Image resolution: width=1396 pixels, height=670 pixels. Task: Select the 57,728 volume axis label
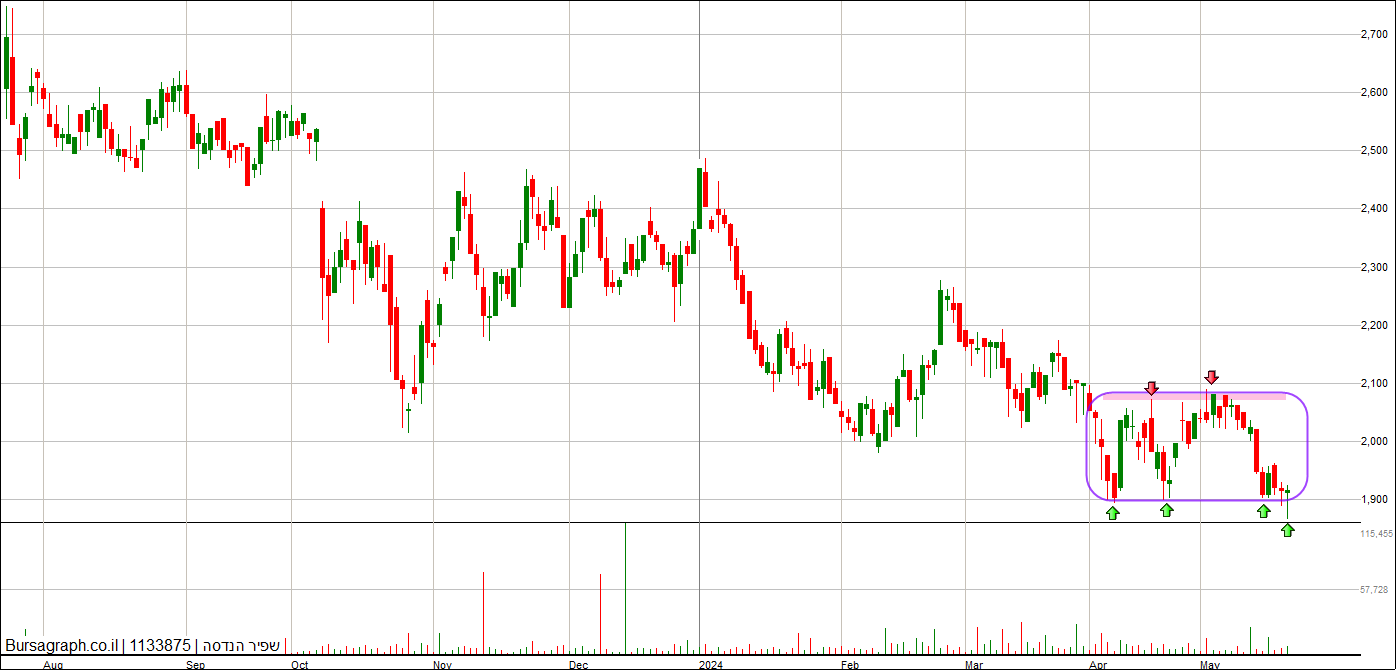(1374, 590)
